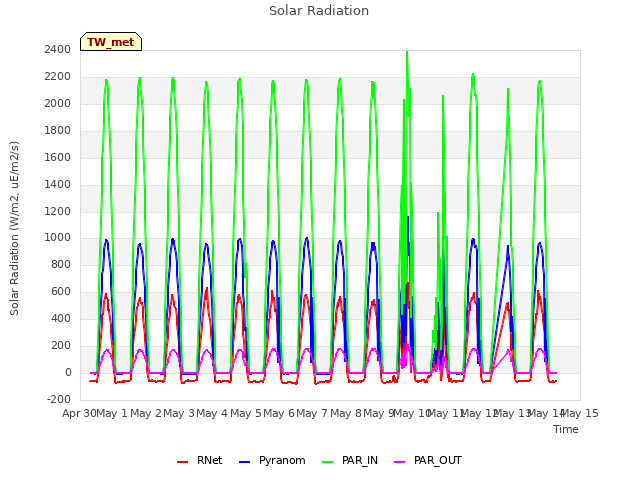The height and width of the screenshot is (480, 640).
Task: Click the May 4 x-axis tick label
Action: click(x=212, y=413)
